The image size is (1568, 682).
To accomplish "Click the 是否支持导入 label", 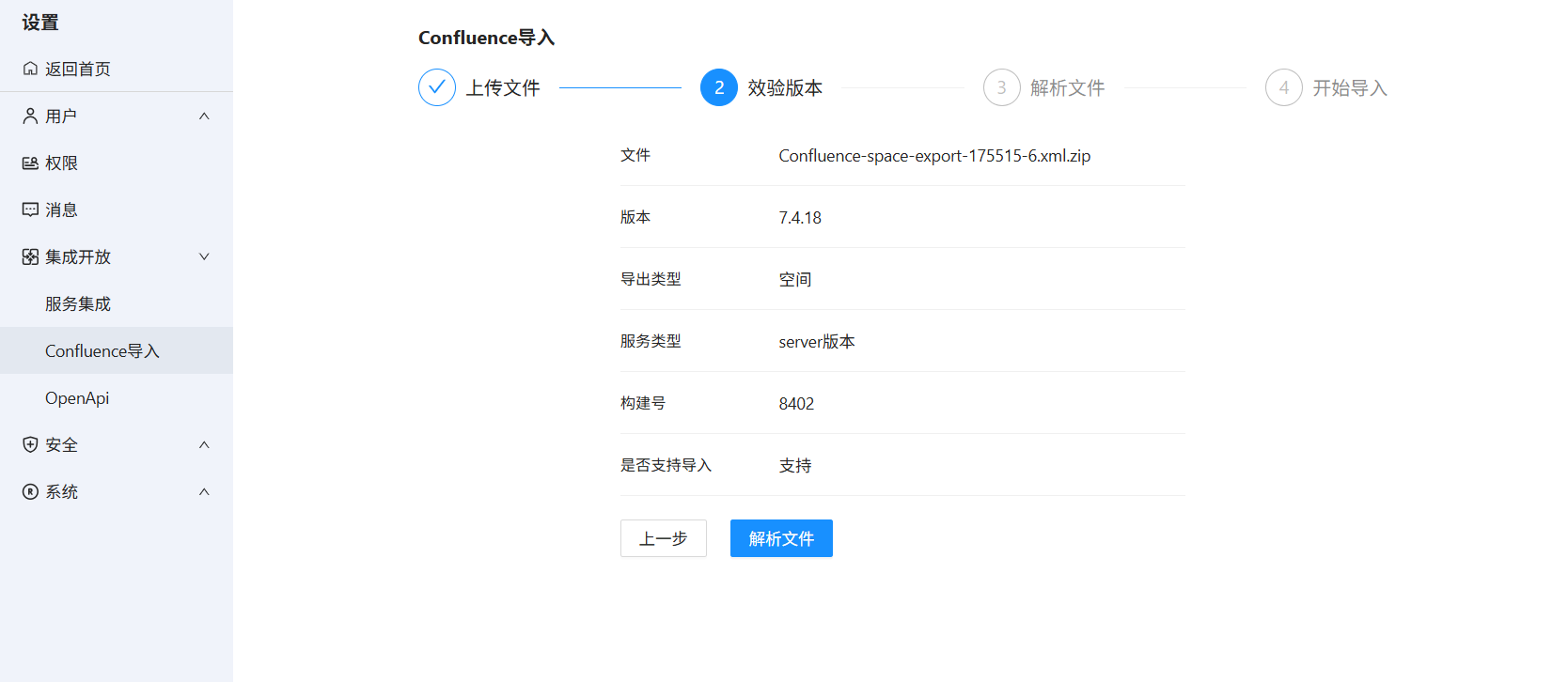I will 666,465.
